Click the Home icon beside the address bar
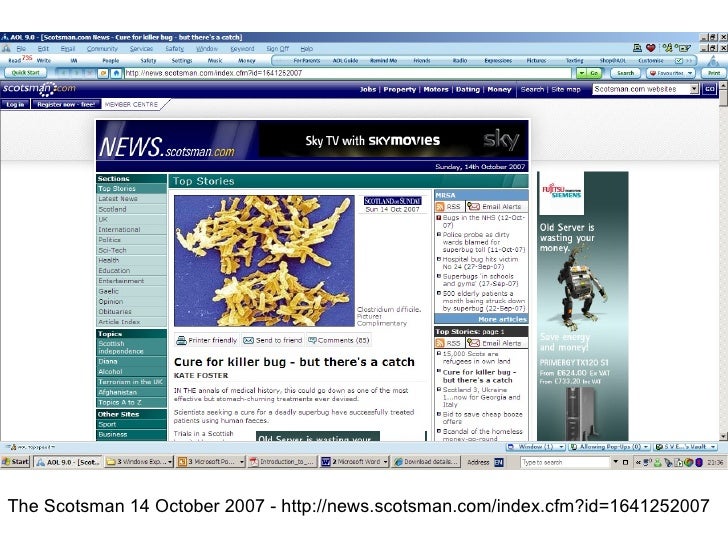 point(117,73)
